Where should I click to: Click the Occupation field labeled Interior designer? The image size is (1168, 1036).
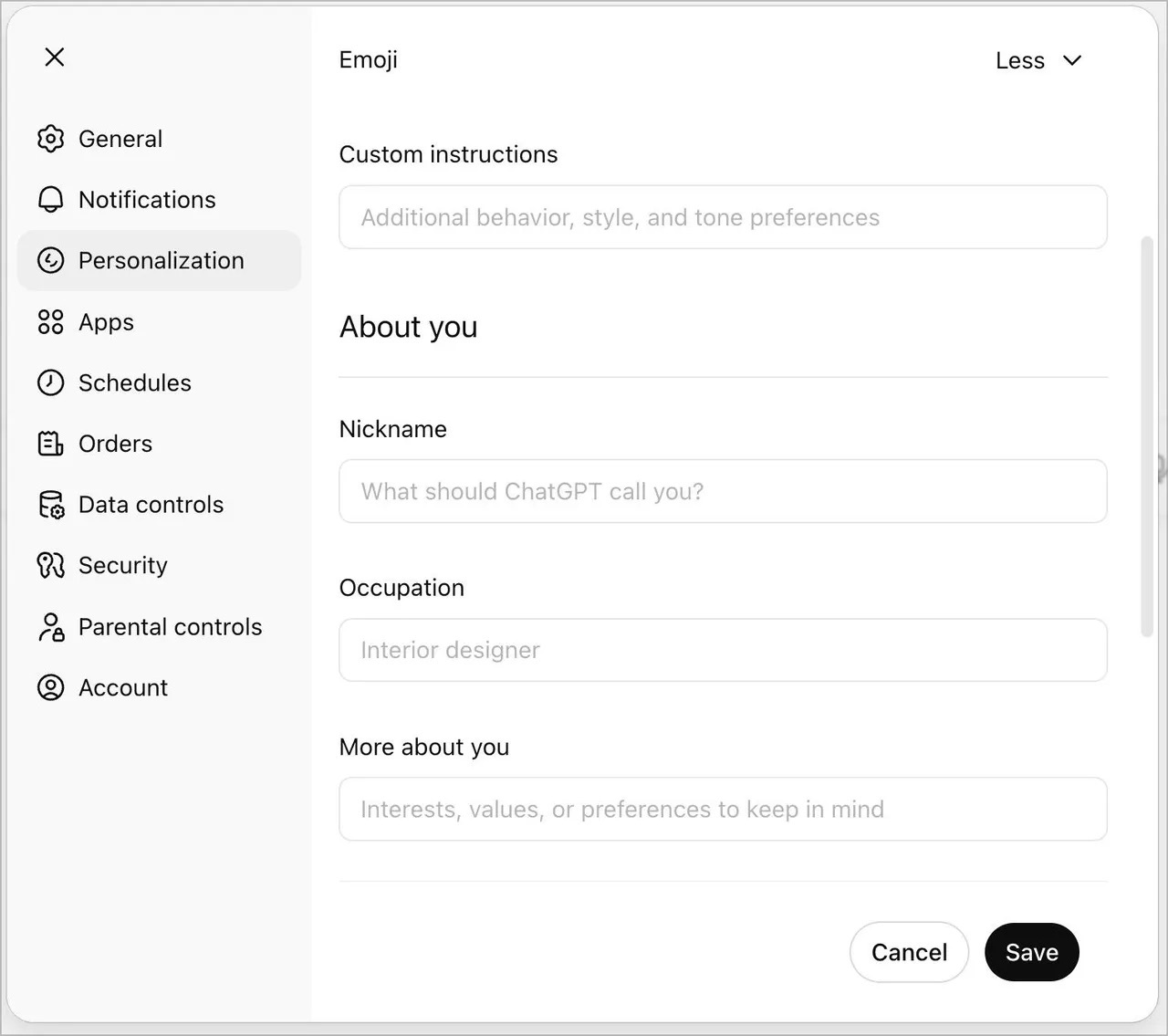click(x=723, y=650)
